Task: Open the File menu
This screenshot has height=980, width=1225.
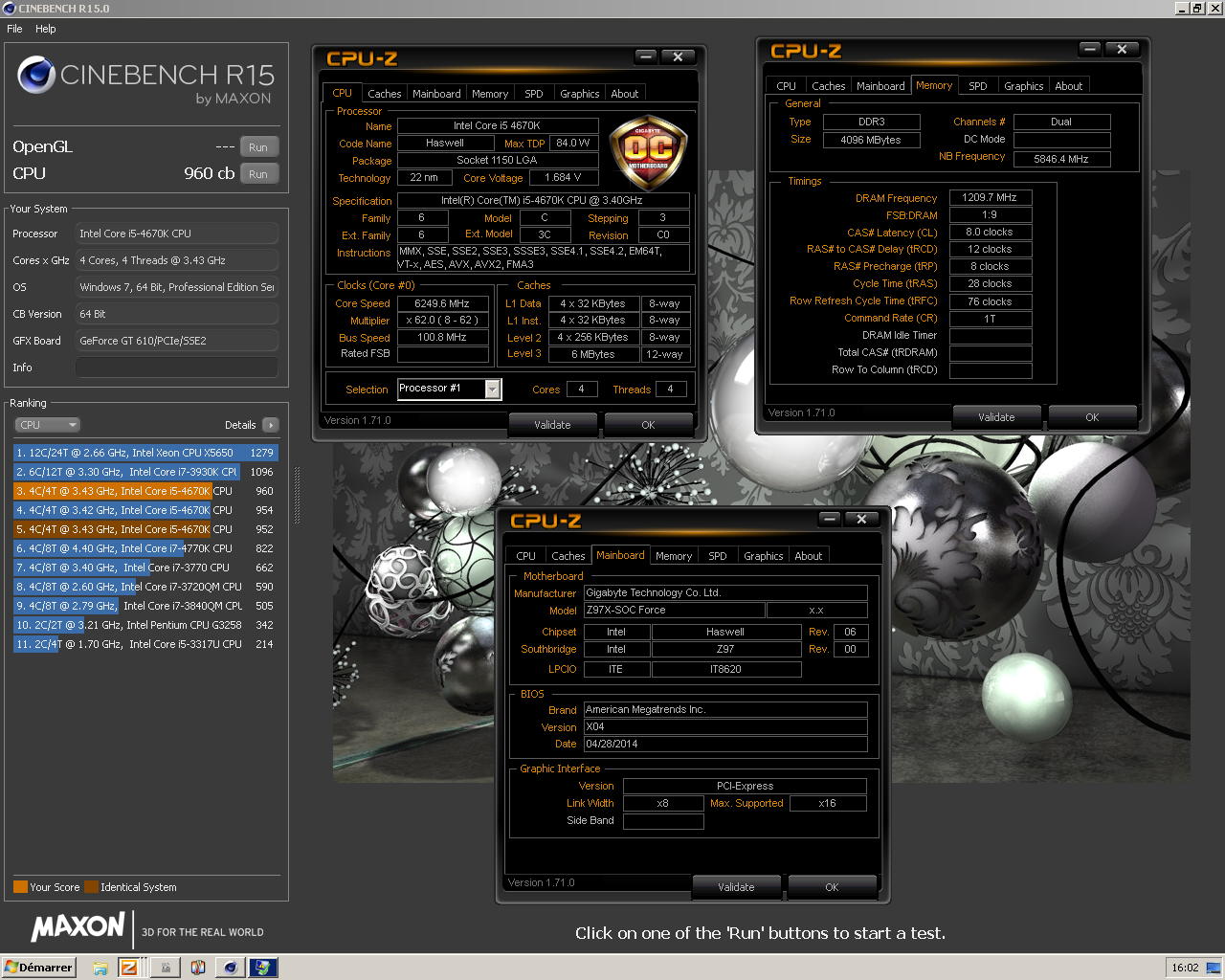Action: click(x=14, y=29)
